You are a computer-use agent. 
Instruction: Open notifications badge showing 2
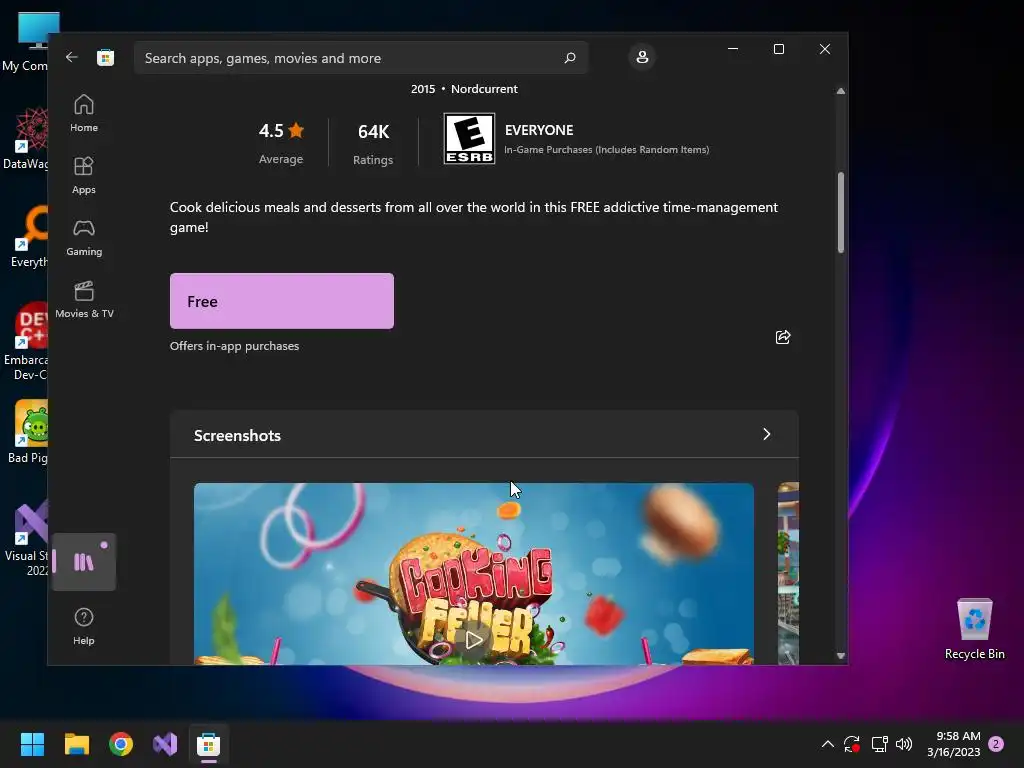tap(996, 744)
